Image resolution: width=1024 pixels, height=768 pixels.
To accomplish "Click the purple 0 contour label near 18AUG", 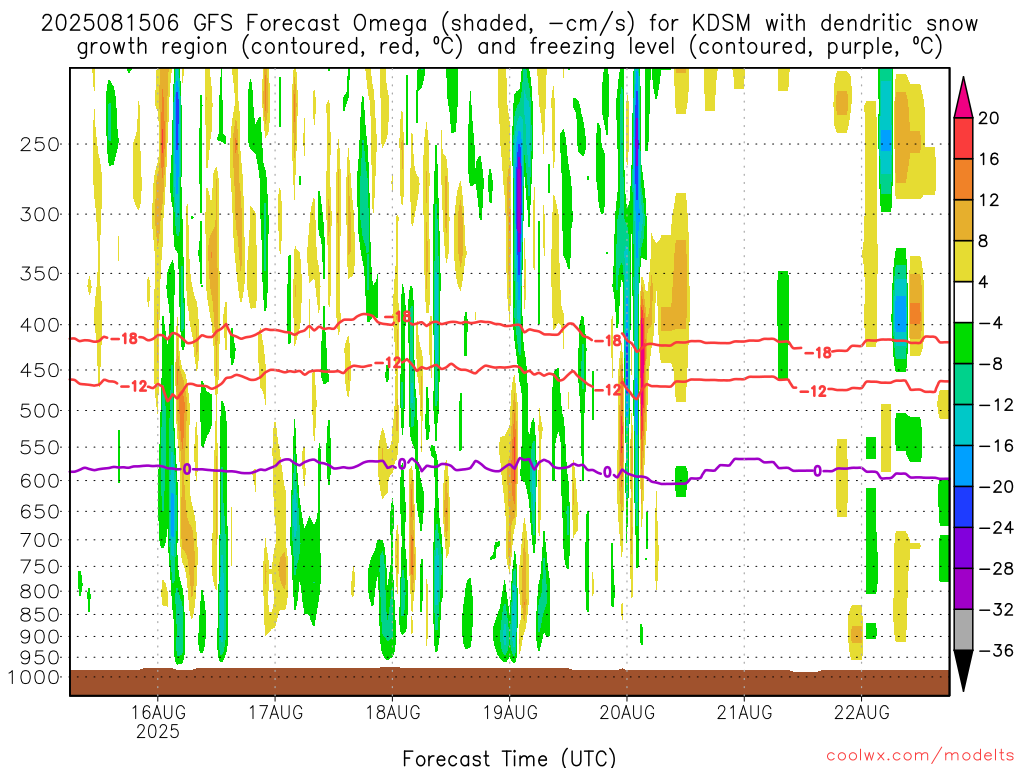I will coord(402,464).
